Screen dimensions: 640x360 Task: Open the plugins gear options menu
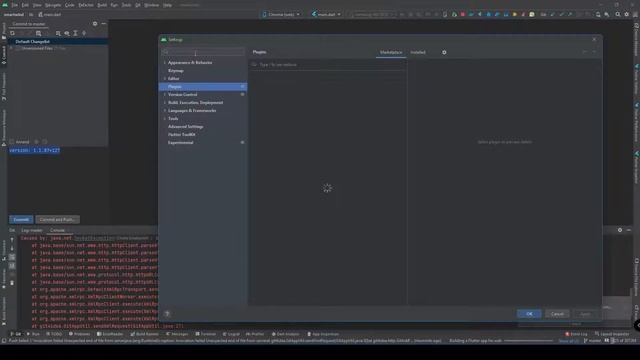[x=444, y=52]
